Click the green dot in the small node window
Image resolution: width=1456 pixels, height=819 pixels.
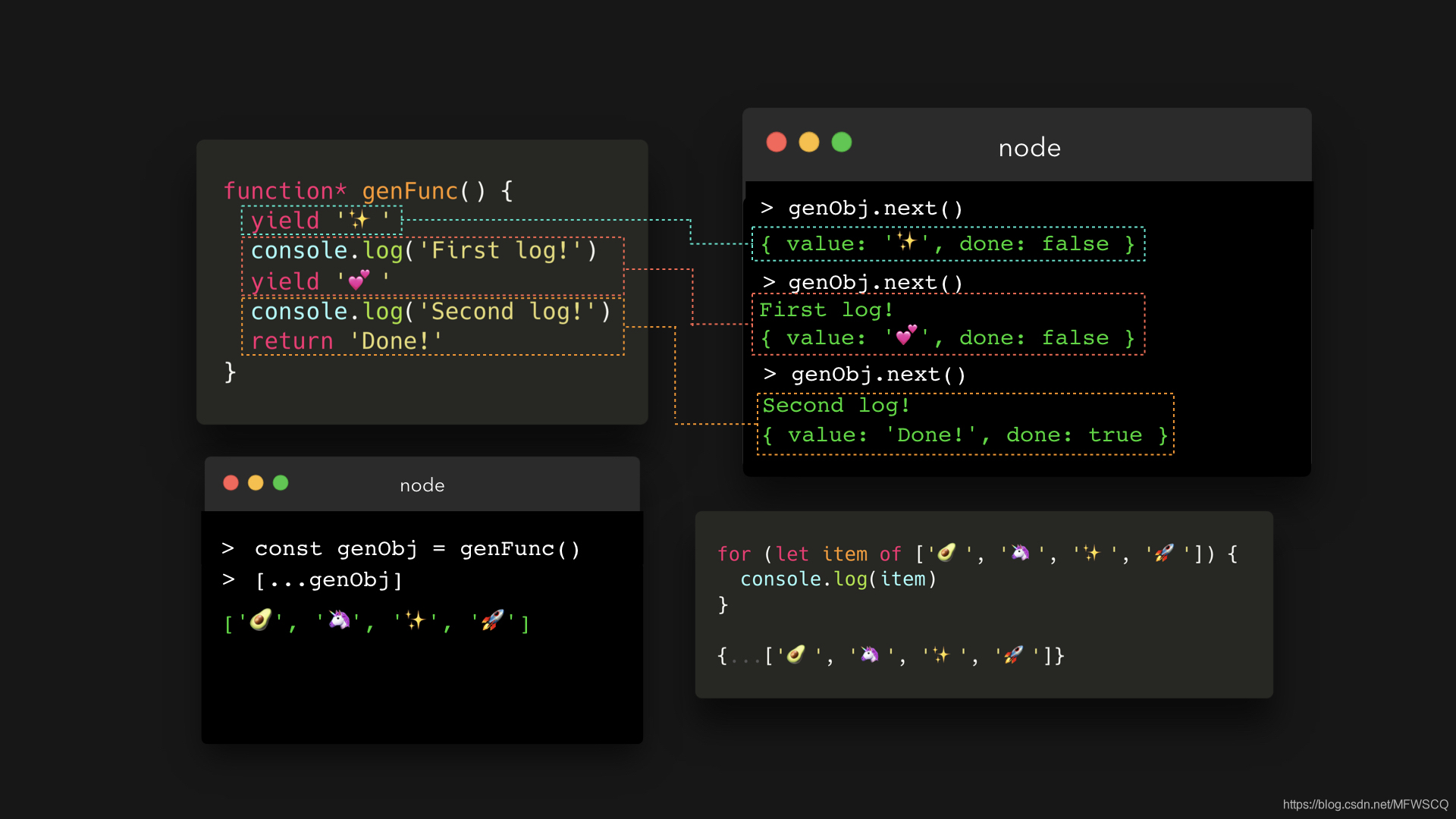281,483
